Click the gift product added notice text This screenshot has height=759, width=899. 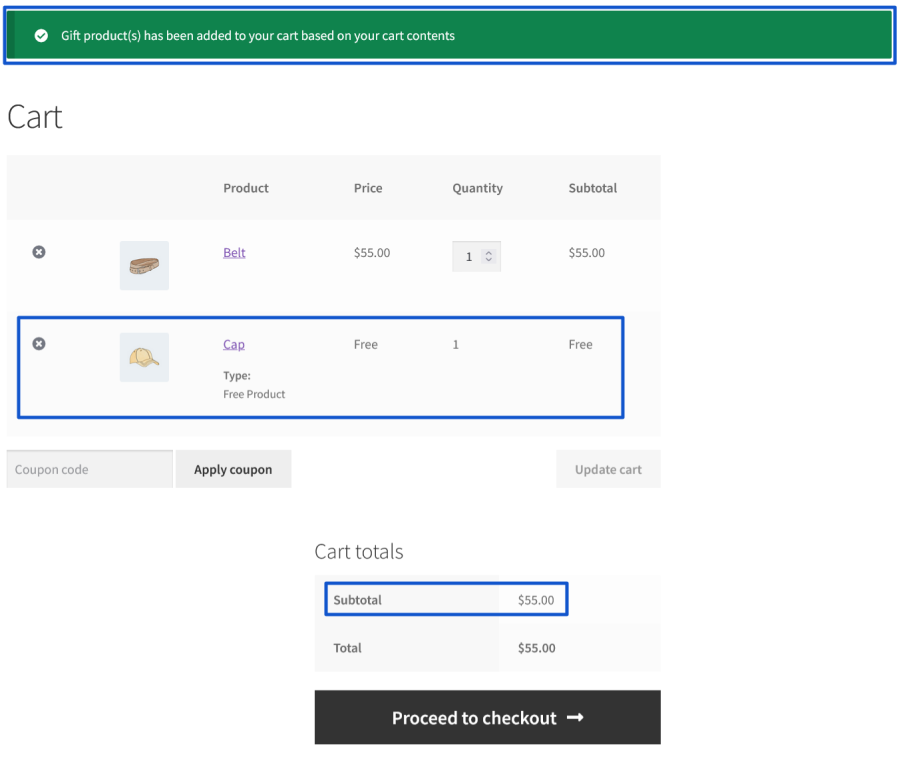(x=258, y=36)
